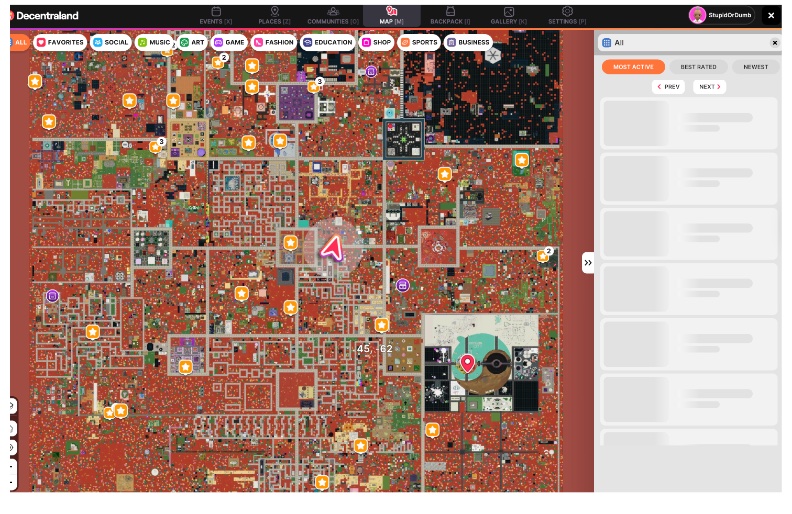The width and height of the screenshot is (792, 514).
Task: Click star marker numbered 2 near top
Action: click(218, 63)
